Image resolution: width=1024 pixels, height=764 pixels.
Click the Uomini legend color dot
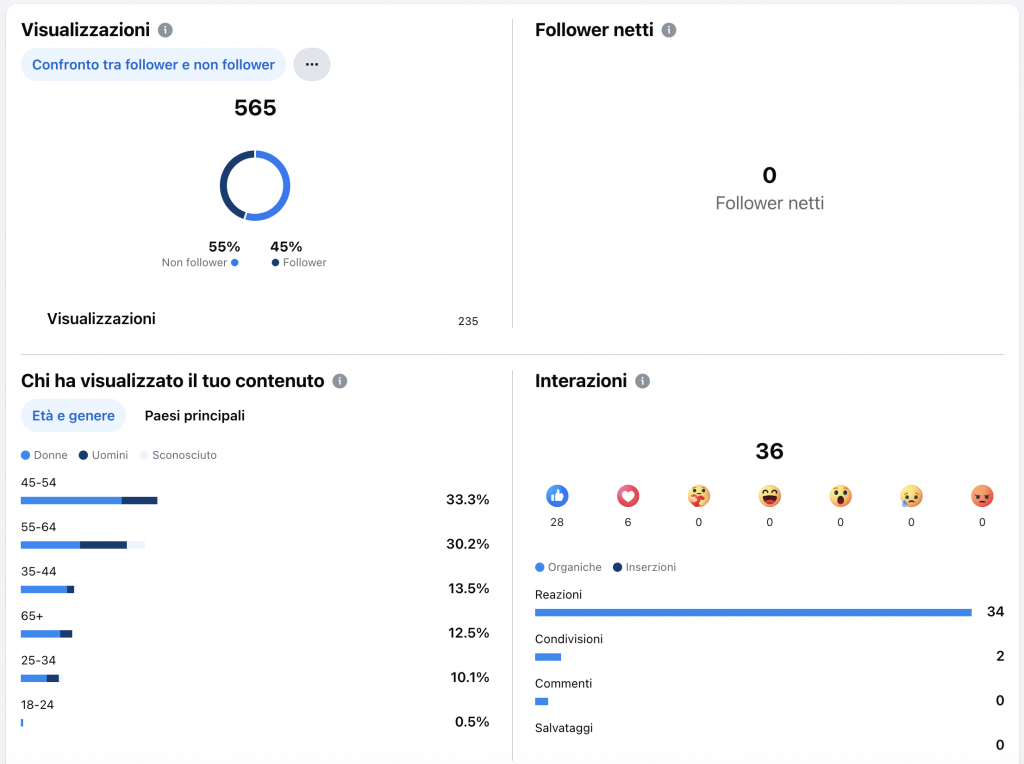[84, 455]
